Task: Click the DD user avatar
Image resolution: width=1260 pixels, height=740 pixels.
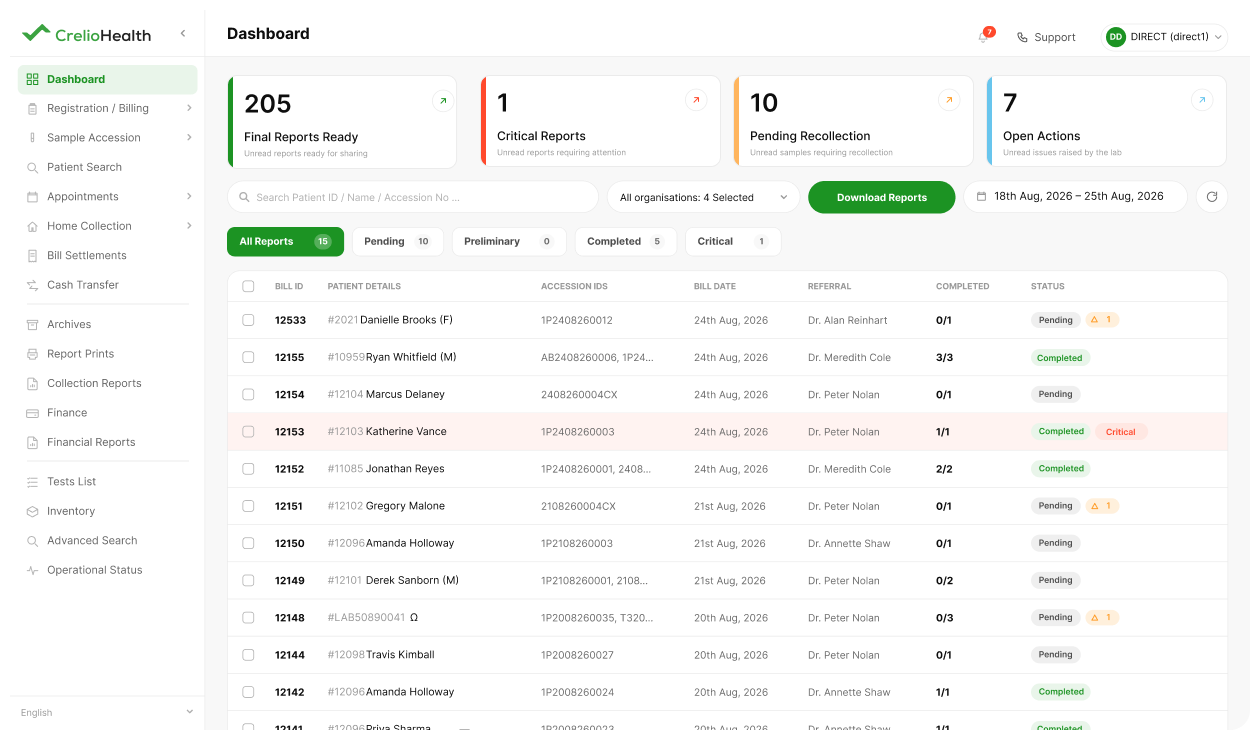Action: pyautogui.click(x=1116, y=37)
